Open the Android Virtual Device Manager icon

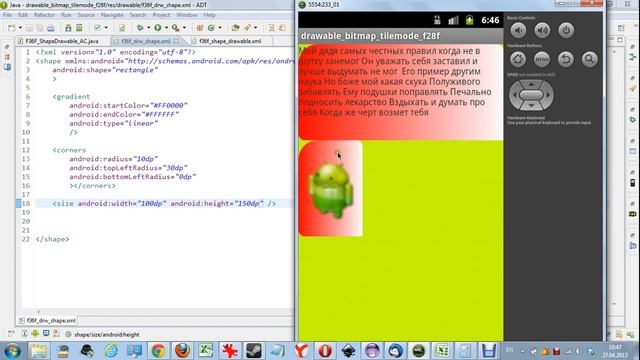79,28
